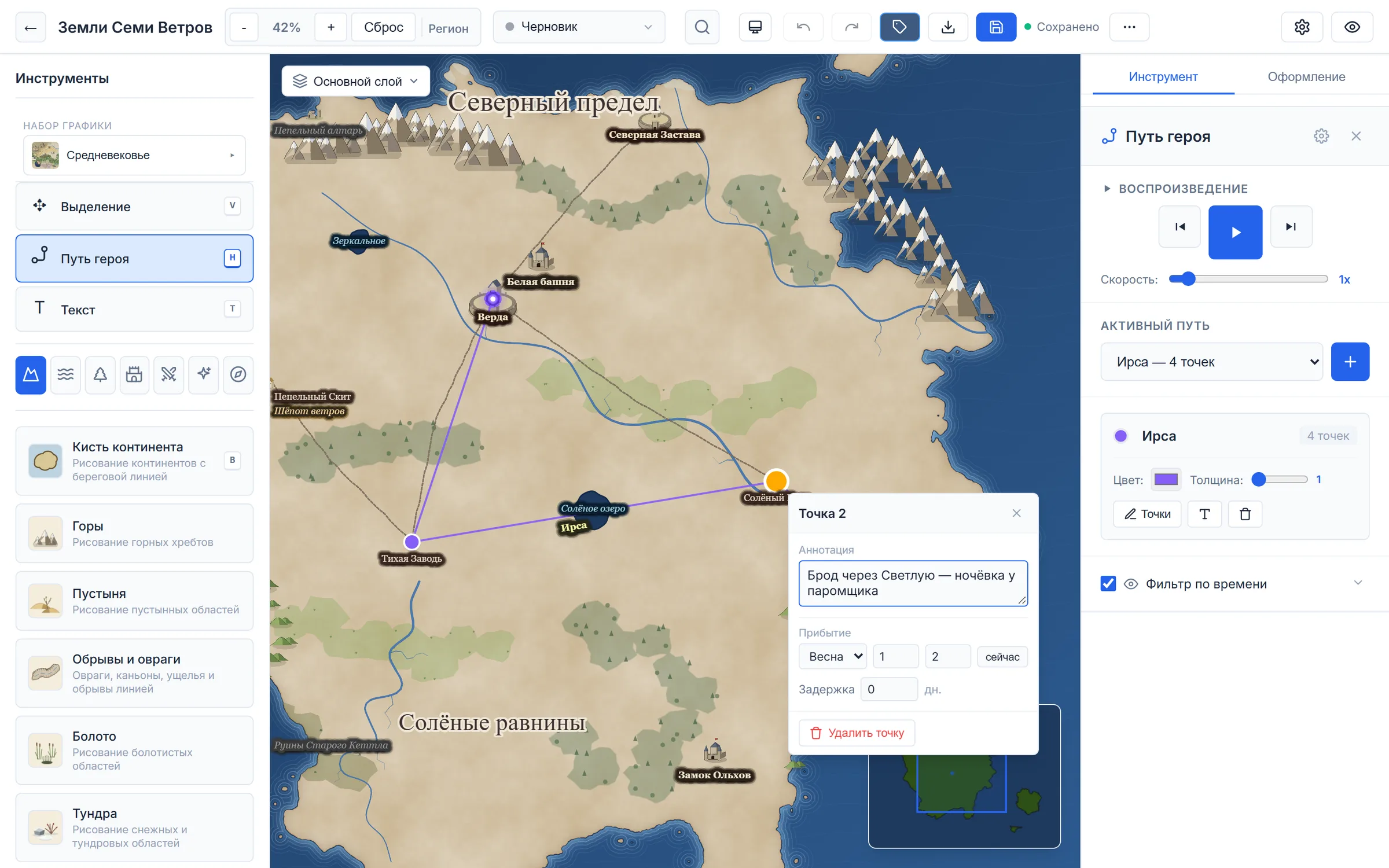
Task: Open the search magnifier tool
Action: point(701,27)
